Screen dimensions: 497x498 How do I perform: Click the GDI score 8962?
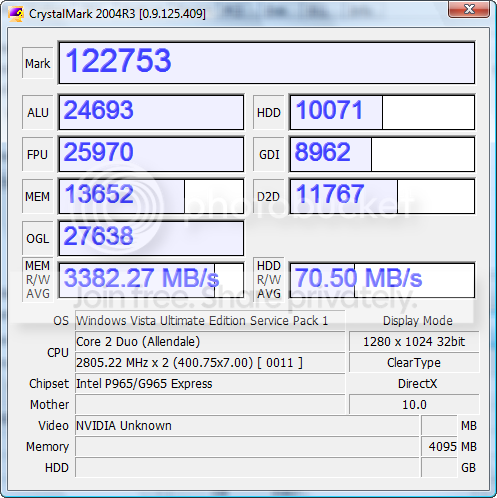tap(382, 154)
